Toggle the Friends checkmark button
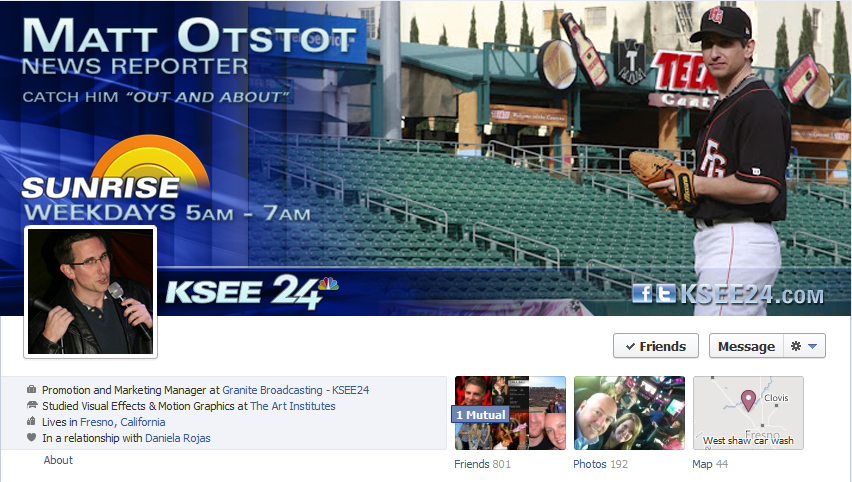 [656, 346]
